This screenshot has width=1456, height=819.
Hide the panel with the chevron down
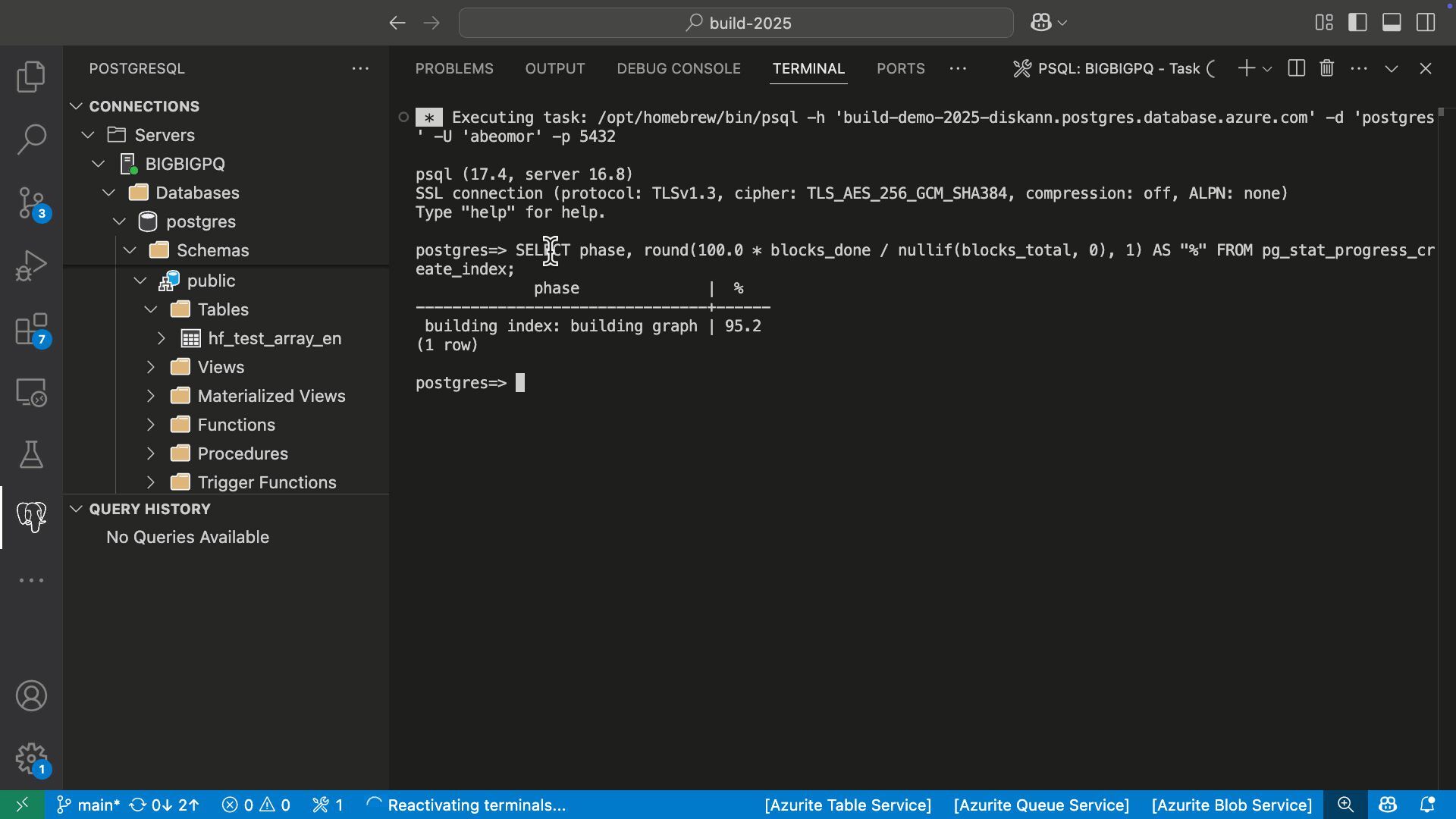1392,68
